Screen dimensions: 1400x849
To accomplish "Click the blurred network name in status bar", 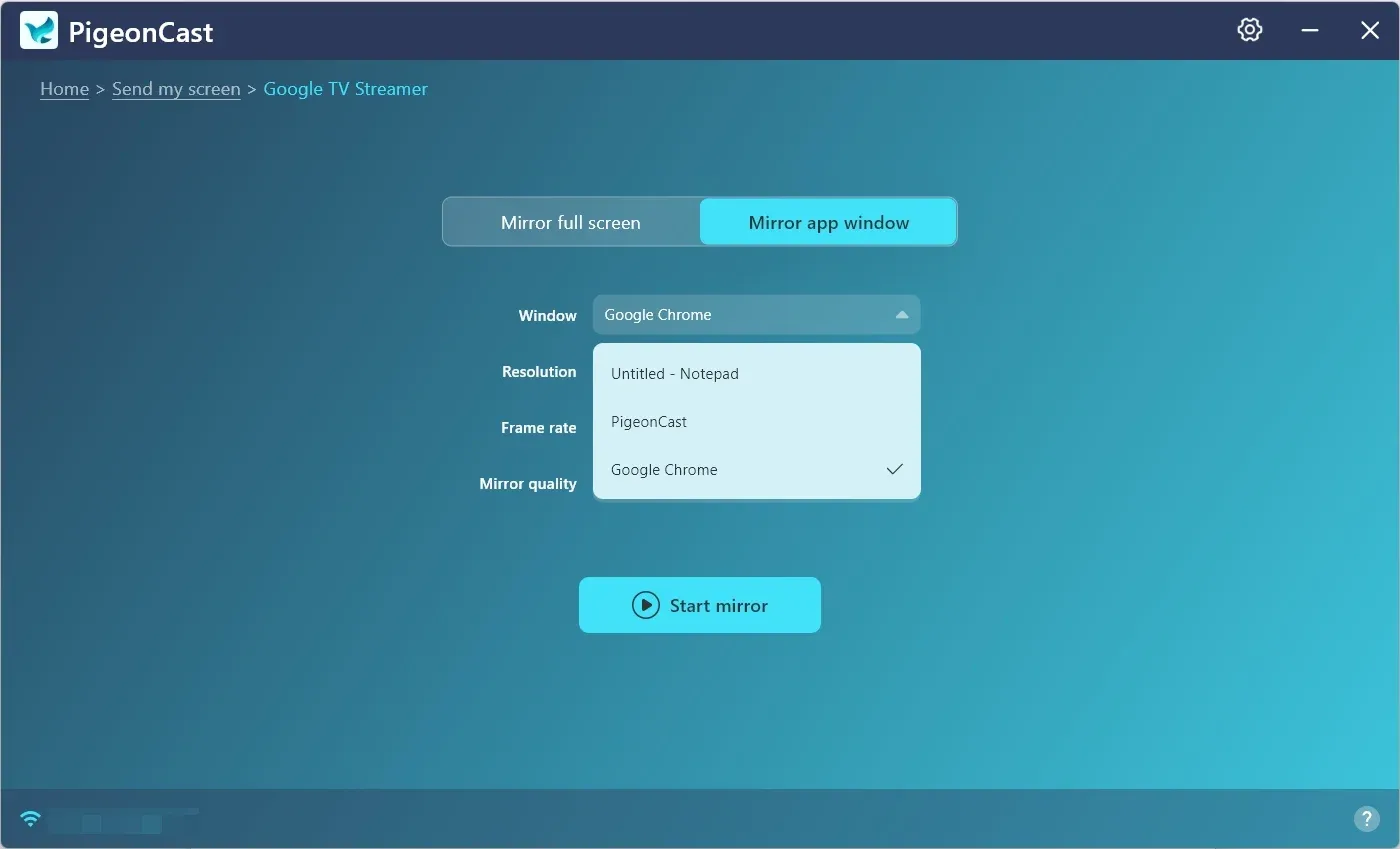I will pyautogui.click(x=122, y=822).
